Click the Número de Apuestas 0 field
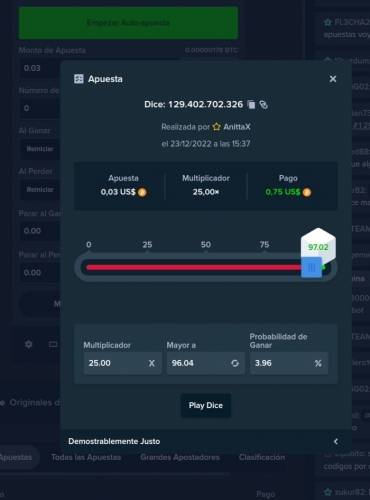Image resolution: width=370 pixels, height=500 pixels. pyautogui.click(x=40, y=108)
